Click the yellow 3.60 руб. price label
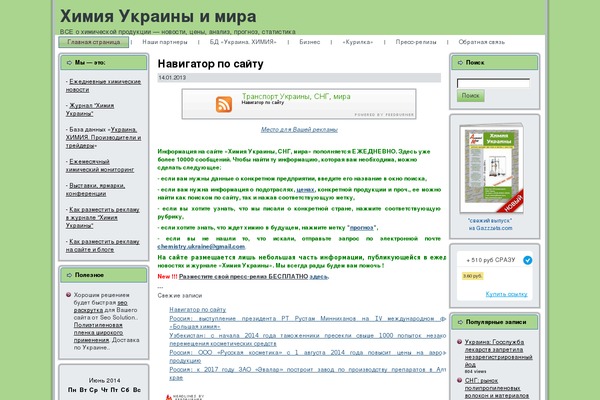The height and width of the screenshot is (400, 600). click(473, 276)
